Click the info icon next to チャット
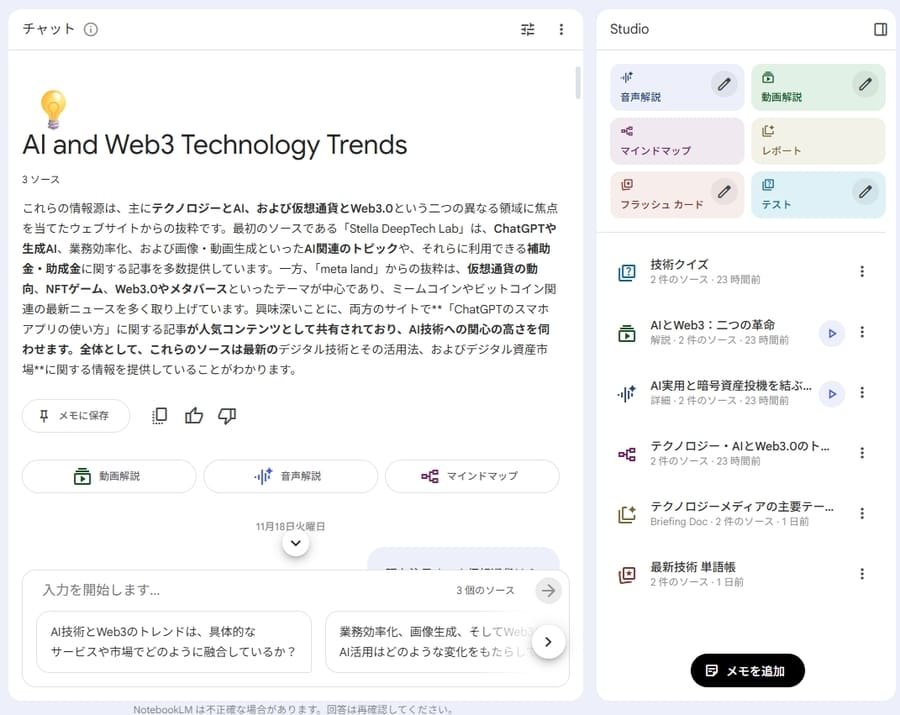 pos(91,29)
